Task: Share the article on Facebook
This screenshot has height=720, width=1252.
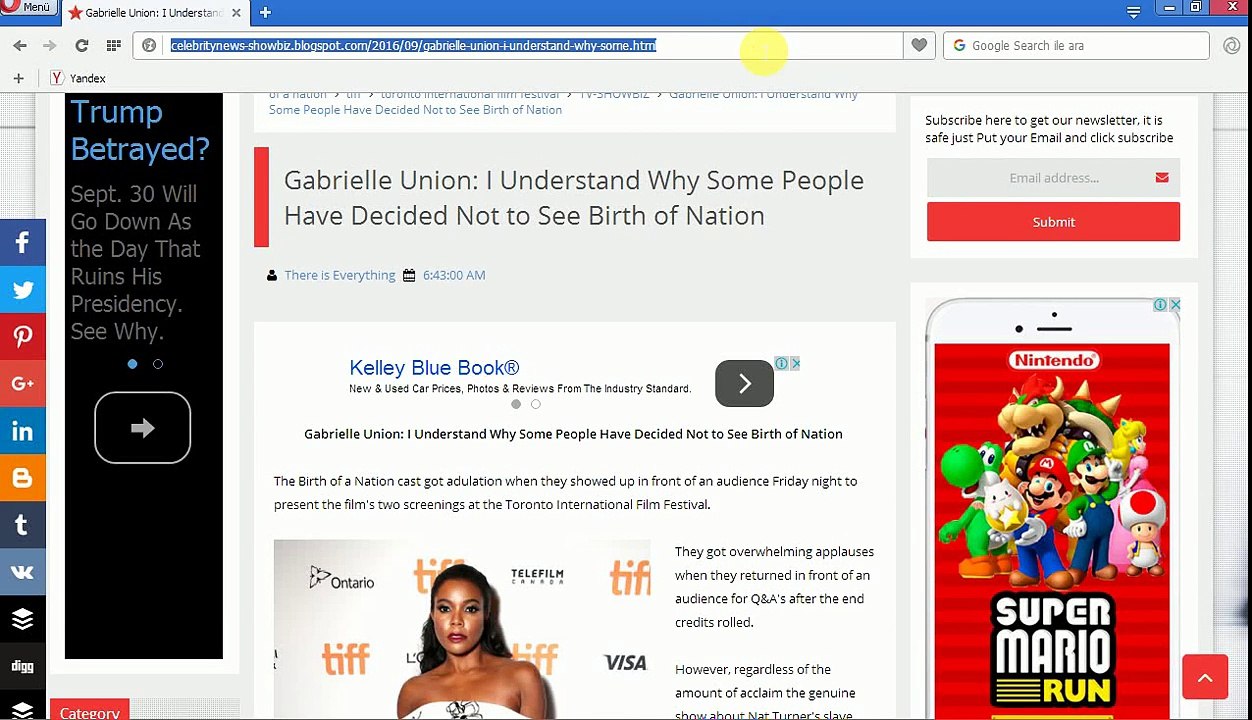Action: 22,243
